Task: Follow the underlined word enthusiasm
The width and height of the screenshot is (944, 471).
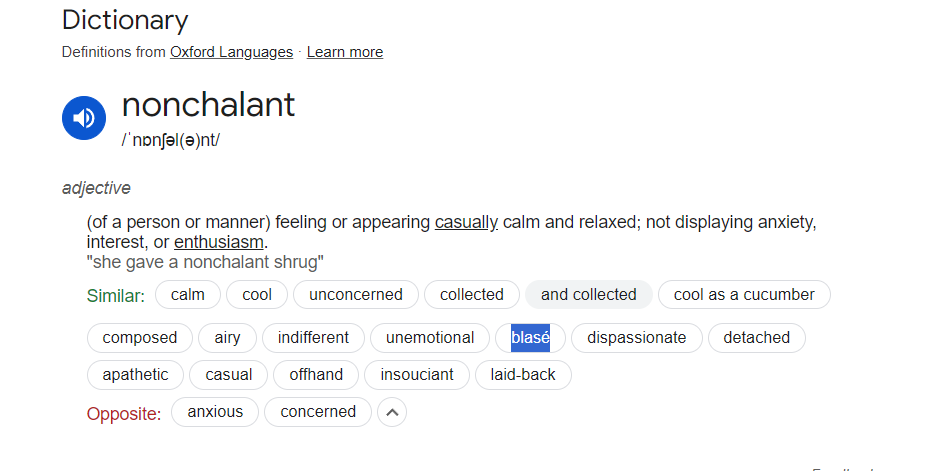Action: point(219,242)
